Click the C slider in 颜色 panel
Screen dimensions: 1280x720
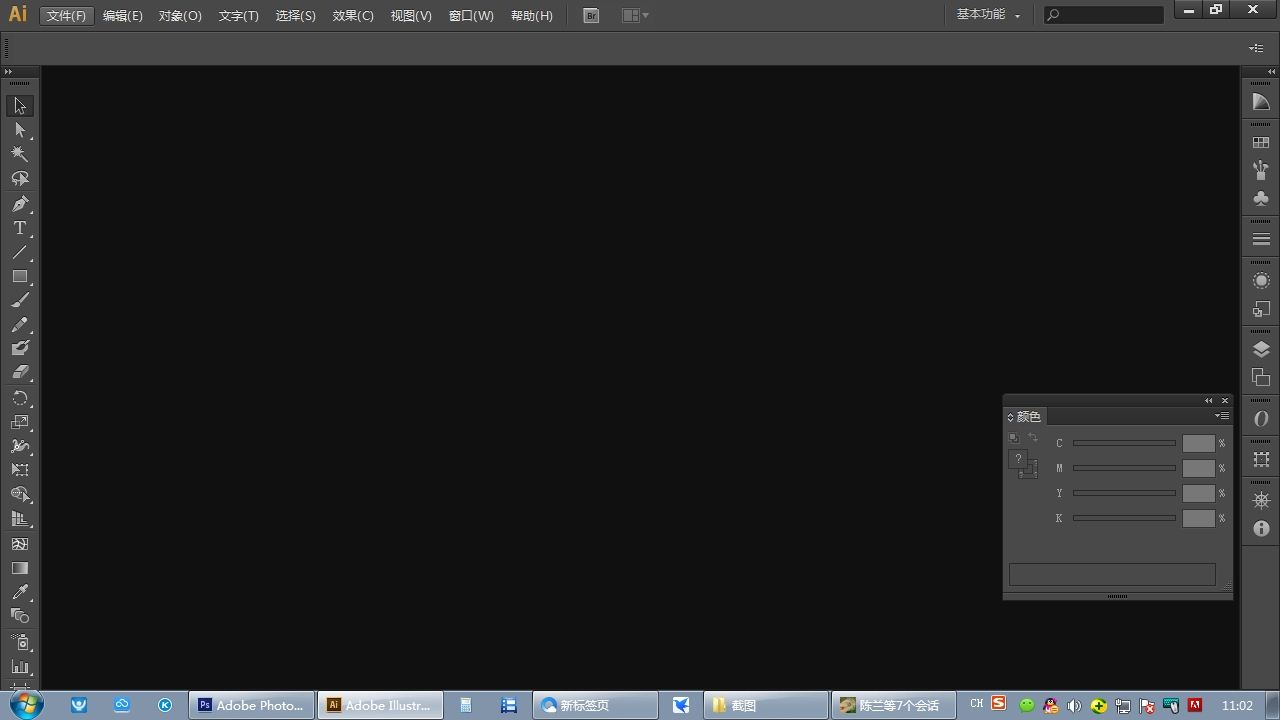click(1124, 443)
